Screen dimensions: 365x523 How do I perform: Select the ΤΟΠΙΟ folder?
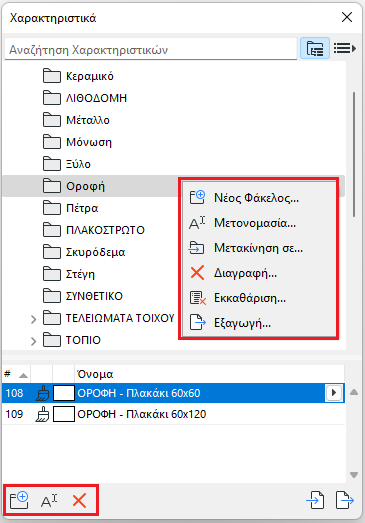72,340
